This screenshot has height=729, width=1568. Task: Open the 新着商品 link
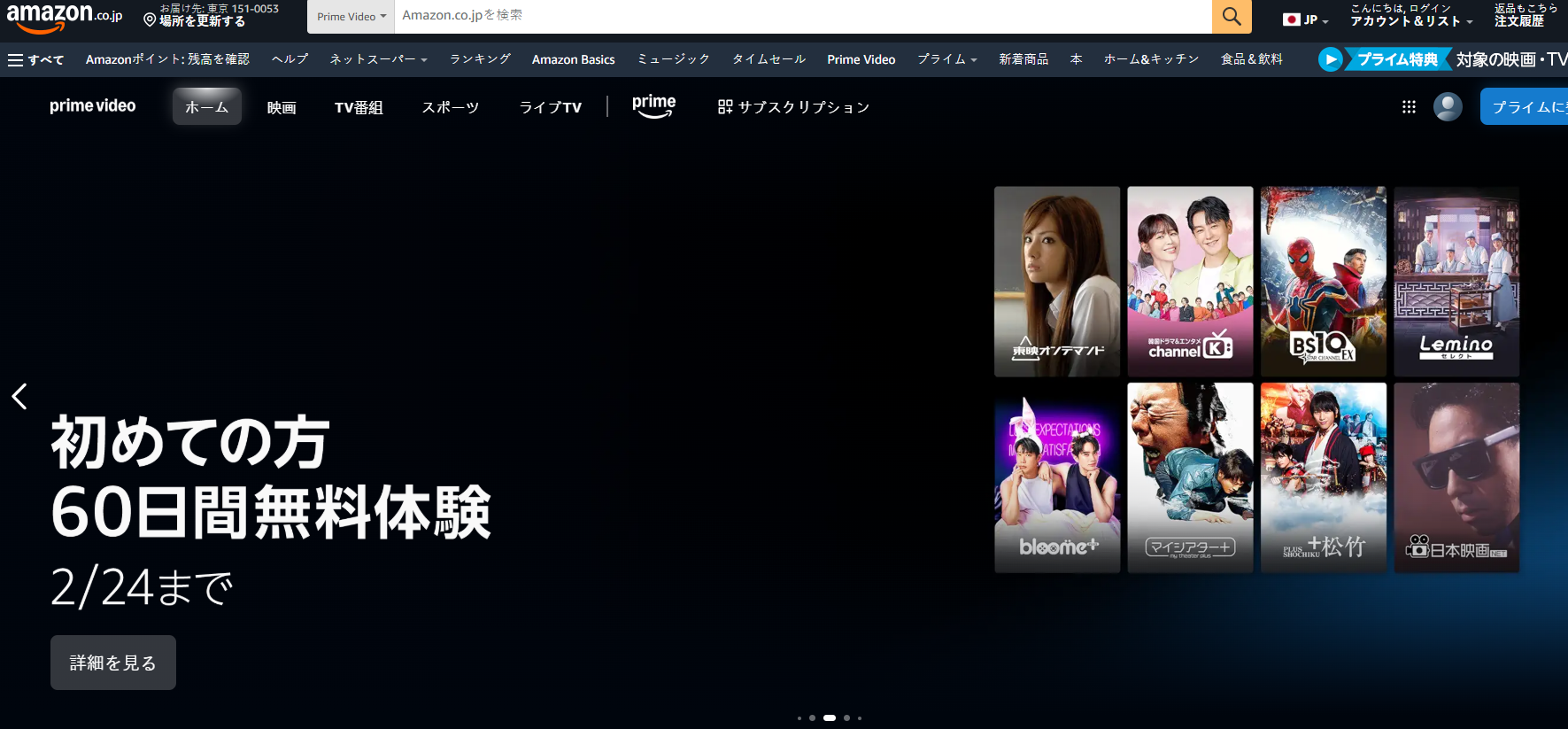(1023, 59)
